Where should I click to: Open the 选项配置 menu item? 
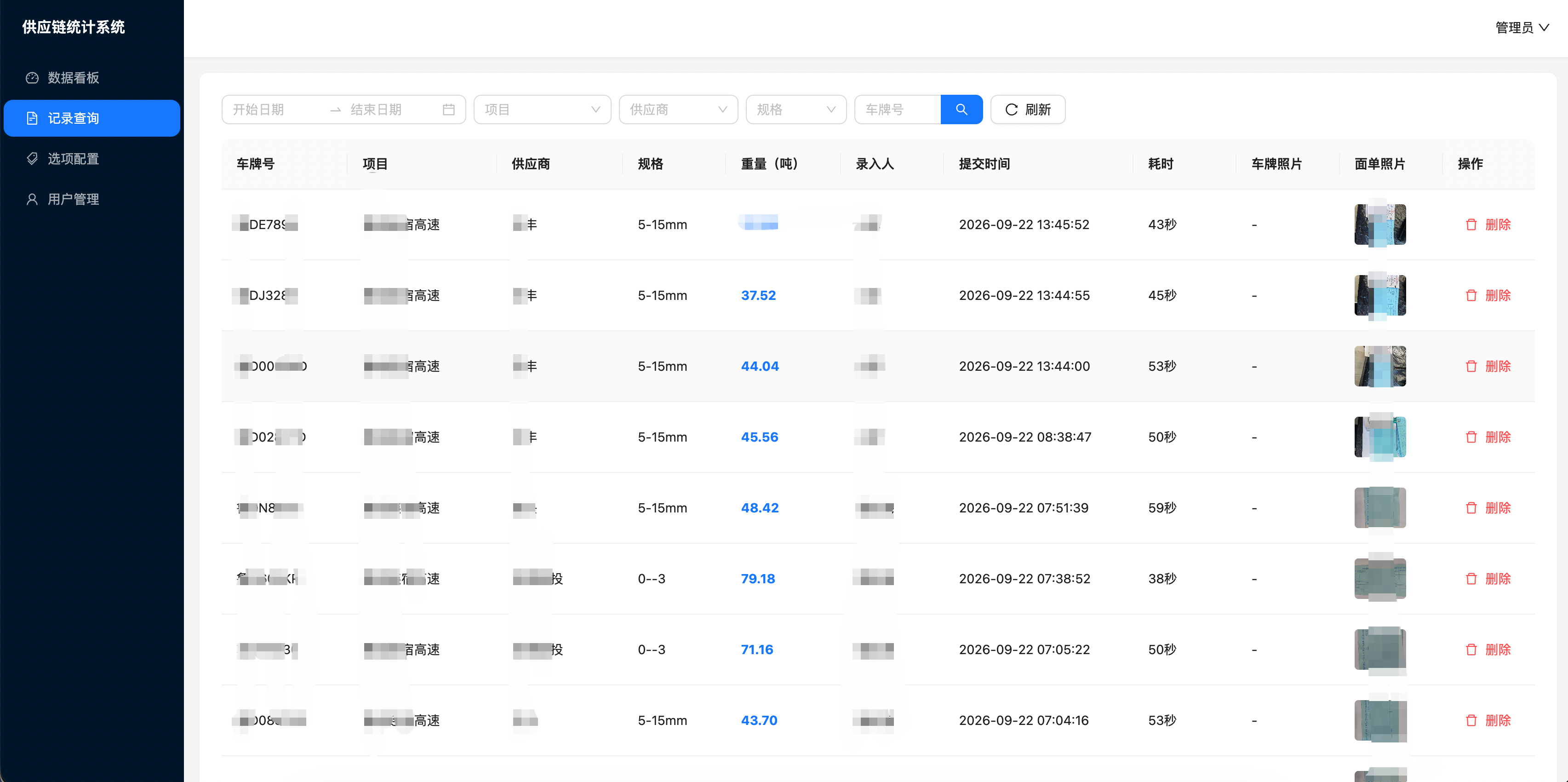(x=92, y=158)
